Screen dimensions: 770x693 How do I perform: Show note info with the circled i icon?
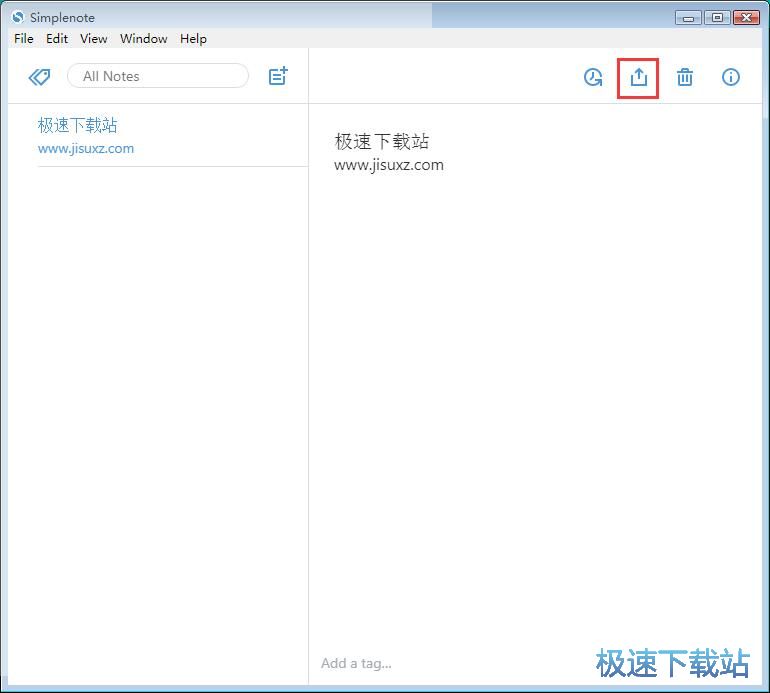[x=730, y=77]
